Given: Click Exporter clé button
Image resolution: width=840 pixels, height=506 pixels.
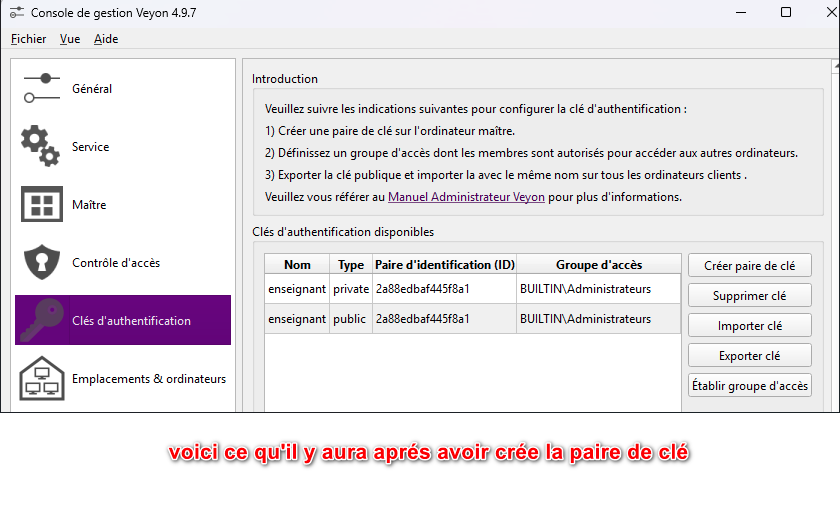Looking at the screenshot, I should [749, 356].
